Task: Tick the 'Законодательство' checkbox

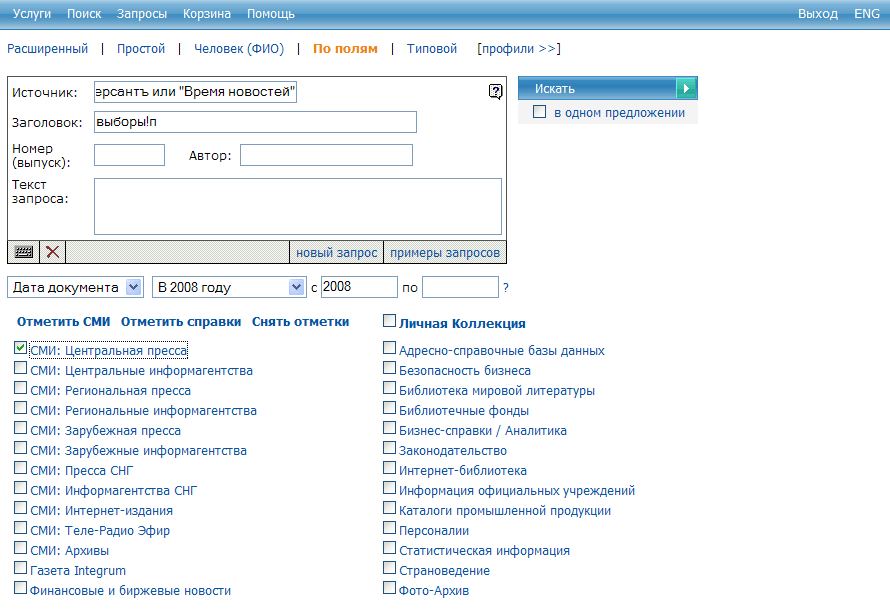Action: click(x=390, y=450)
